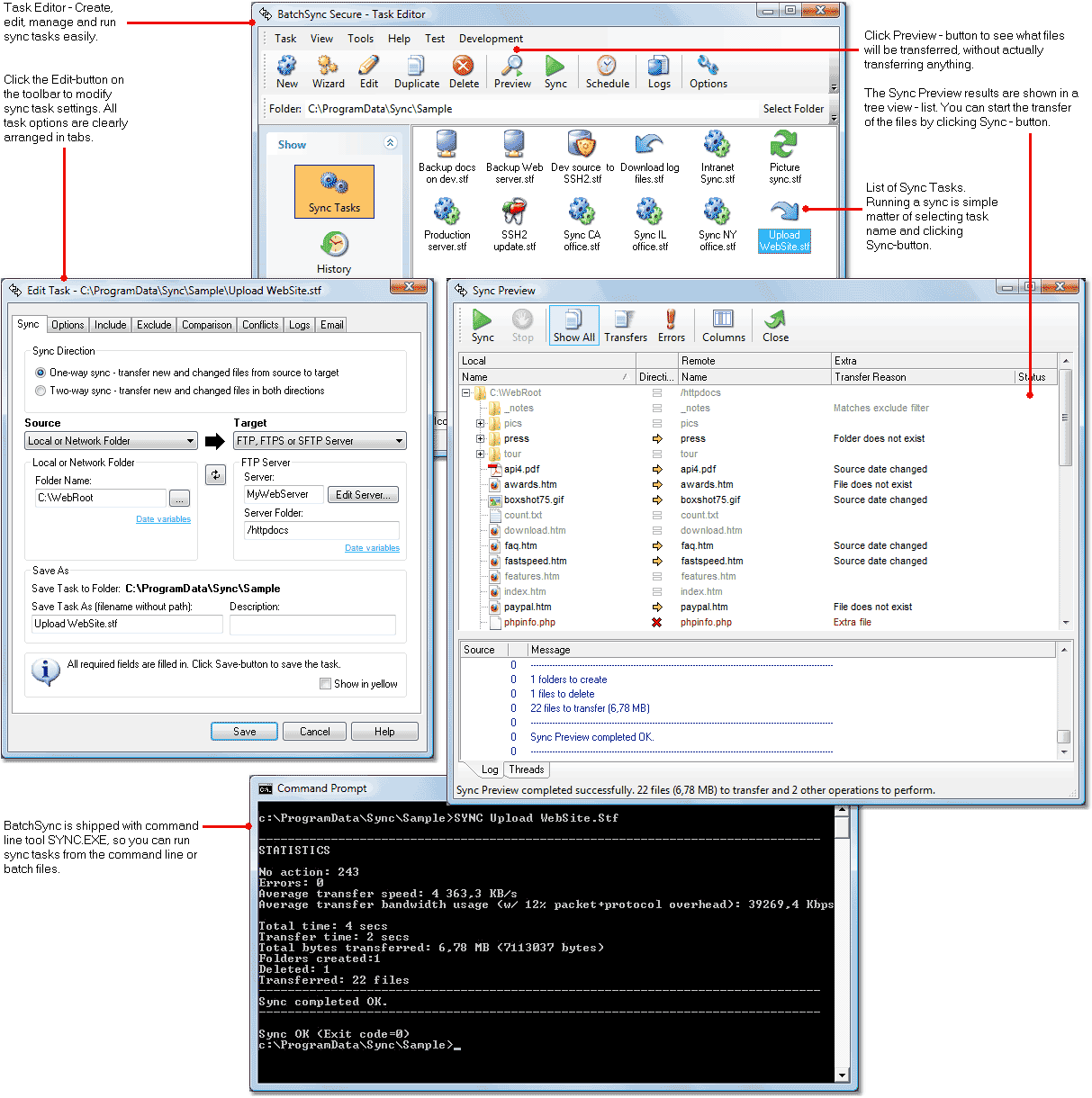The height and width of the screenshot is (1098, 1092).
Task: Open the Date variables link
Action: click(x=163, y=518)
